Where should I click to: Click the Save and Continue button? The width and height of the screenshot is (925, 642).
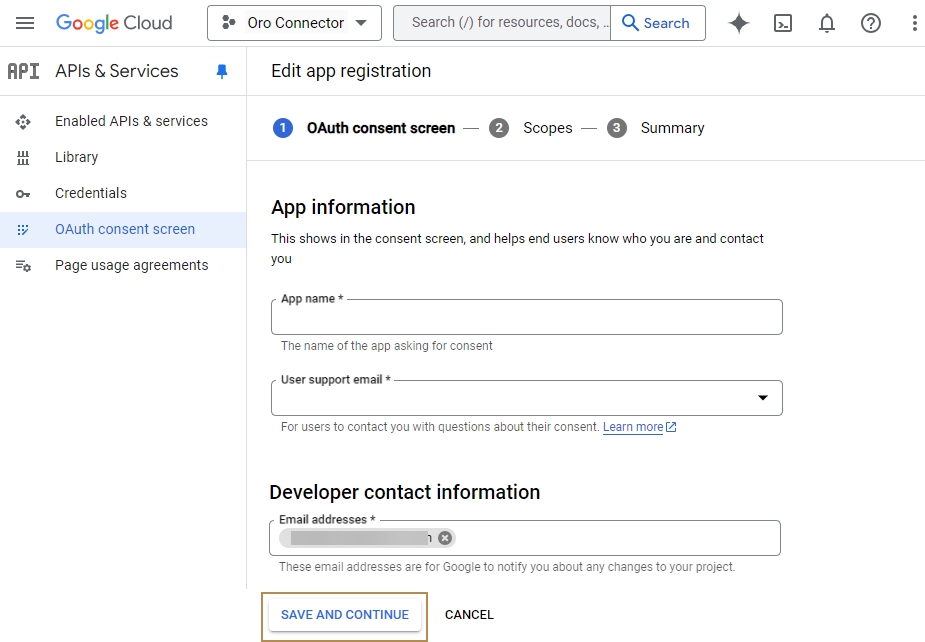[x=344, y=615]
